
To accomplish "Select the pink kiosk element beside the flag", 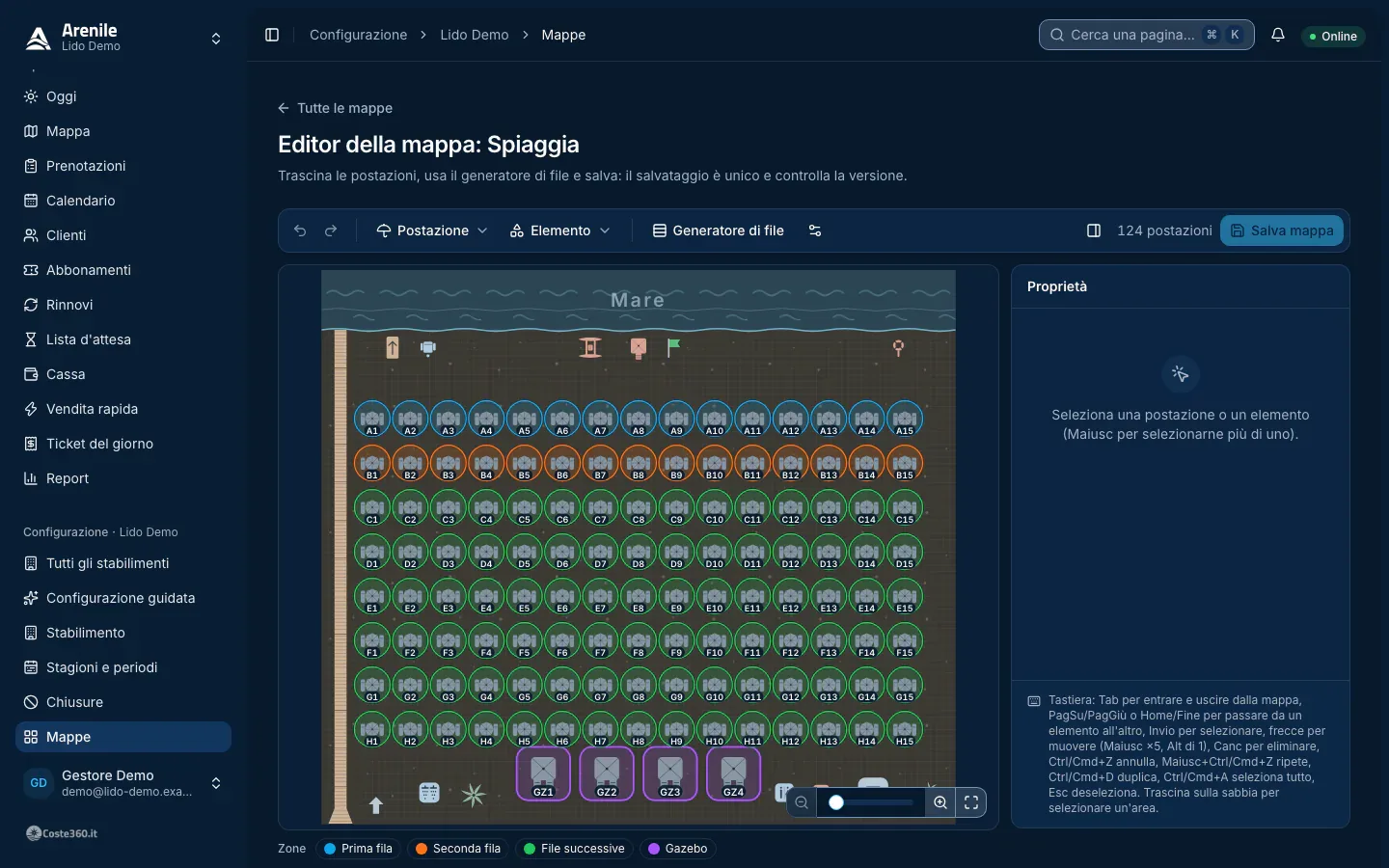I will (638, 348).
